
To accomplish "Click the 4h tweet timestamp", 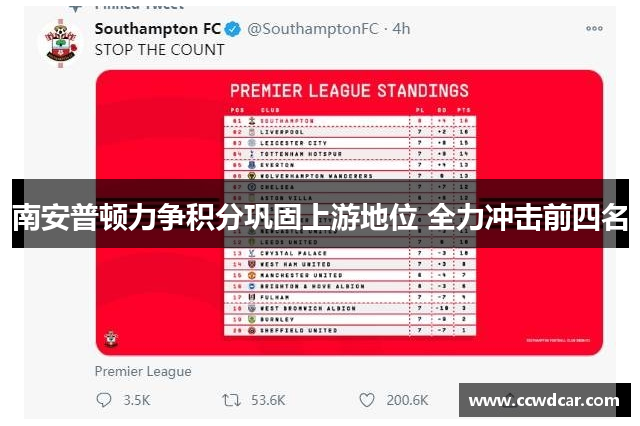I will click(x=401, y=29).
